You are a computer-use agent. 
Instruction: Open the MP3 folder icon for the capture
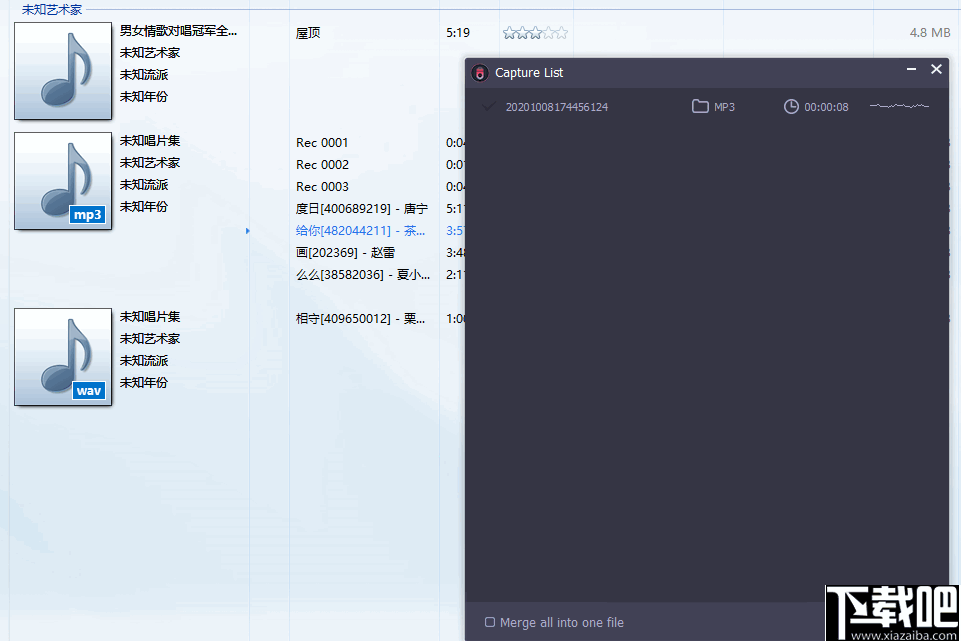[x=699, y=107]
